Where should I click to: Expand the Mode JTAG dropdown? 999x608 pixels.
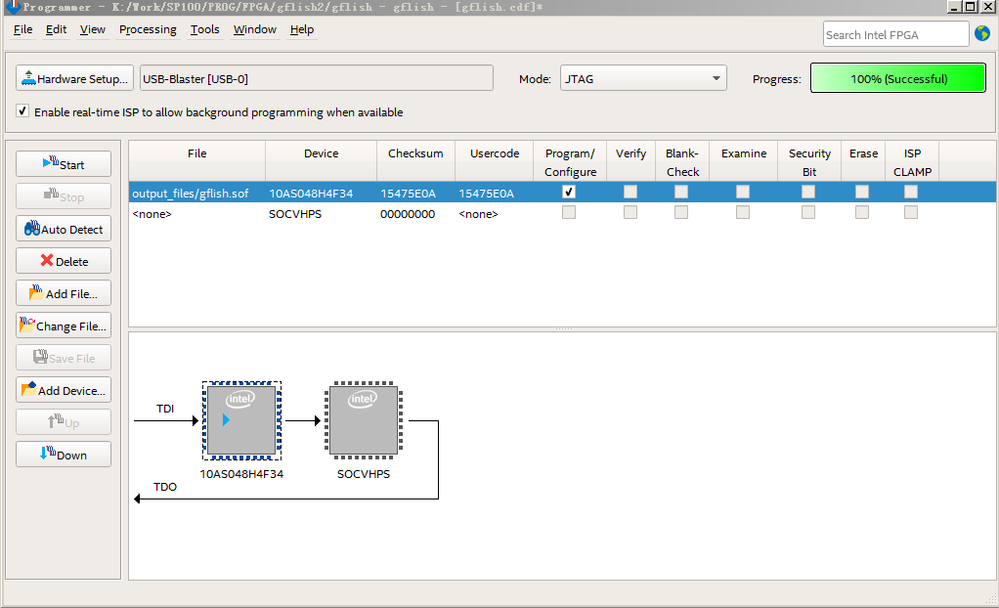(x=643, y=78)
